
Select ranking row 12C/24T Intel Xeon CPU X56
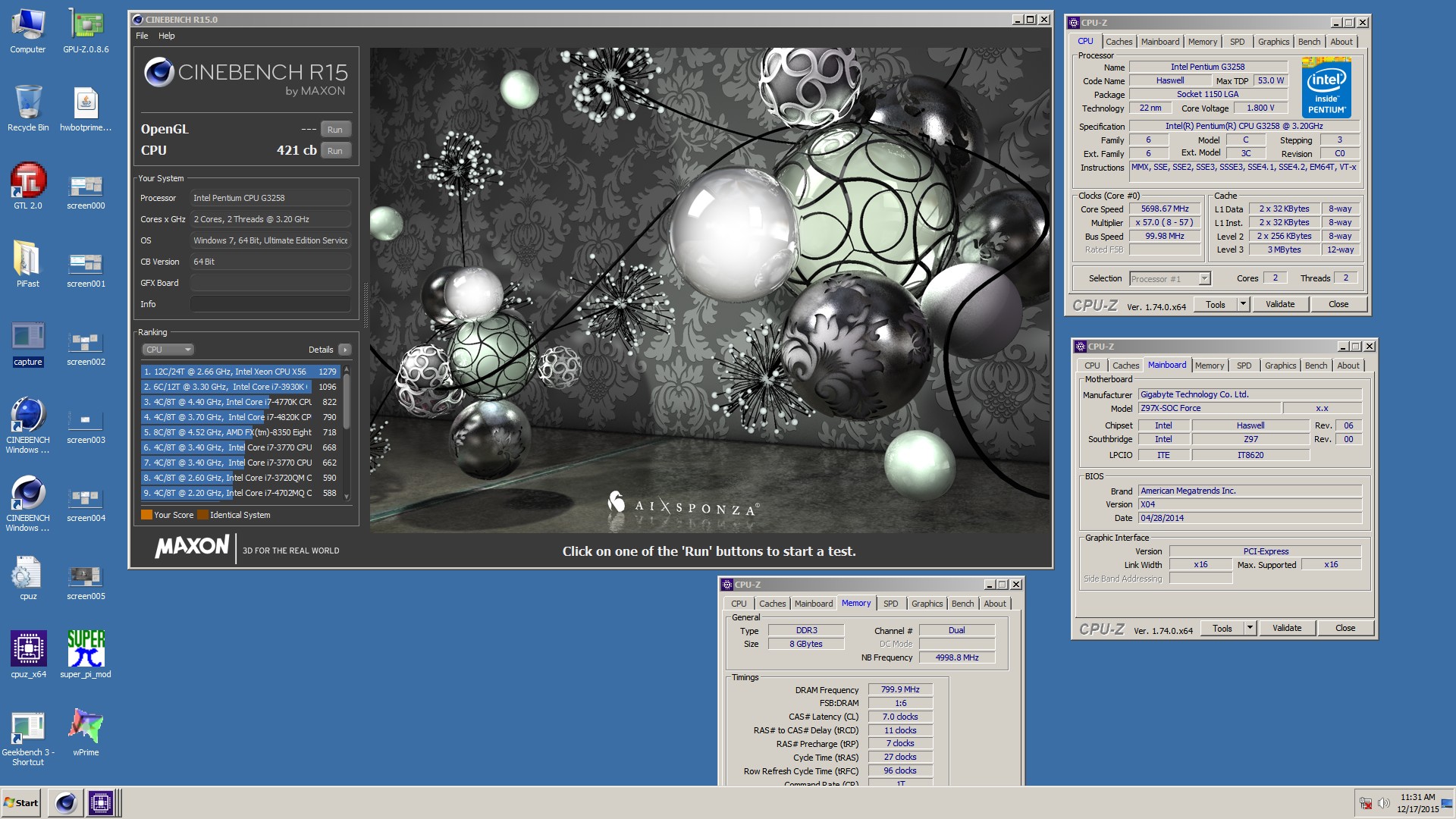coord(240,372)
